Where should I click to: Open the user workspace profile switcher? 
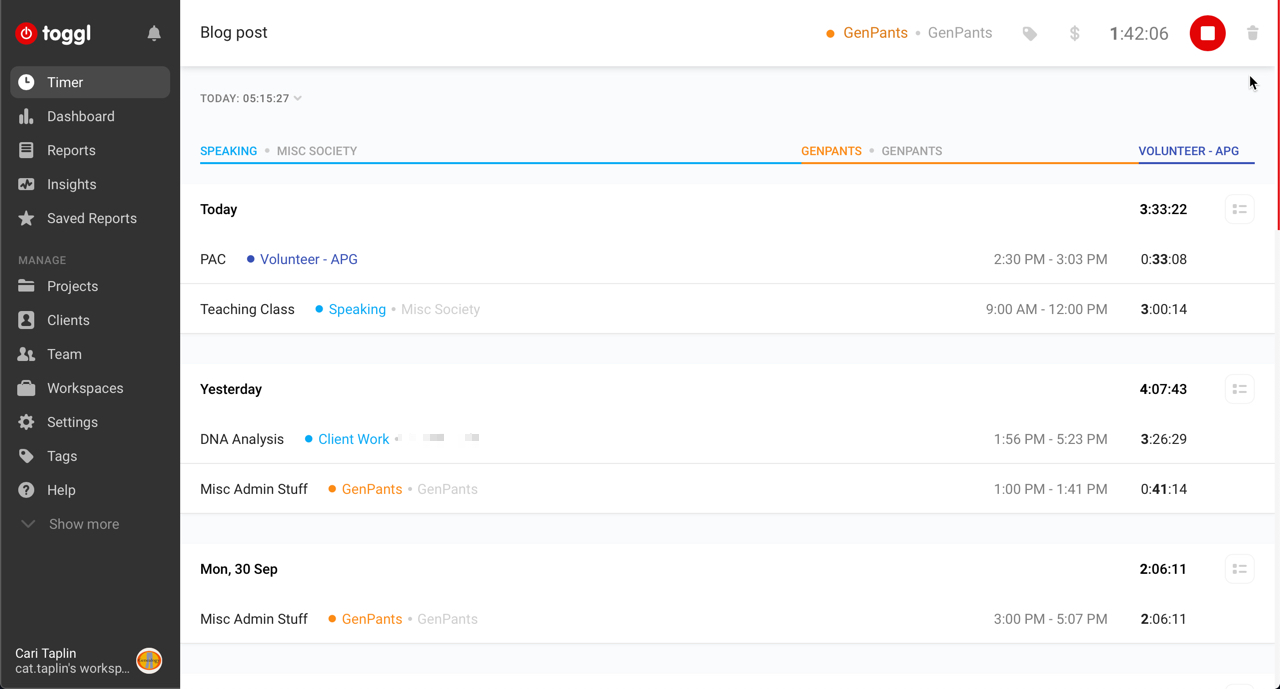89,660
